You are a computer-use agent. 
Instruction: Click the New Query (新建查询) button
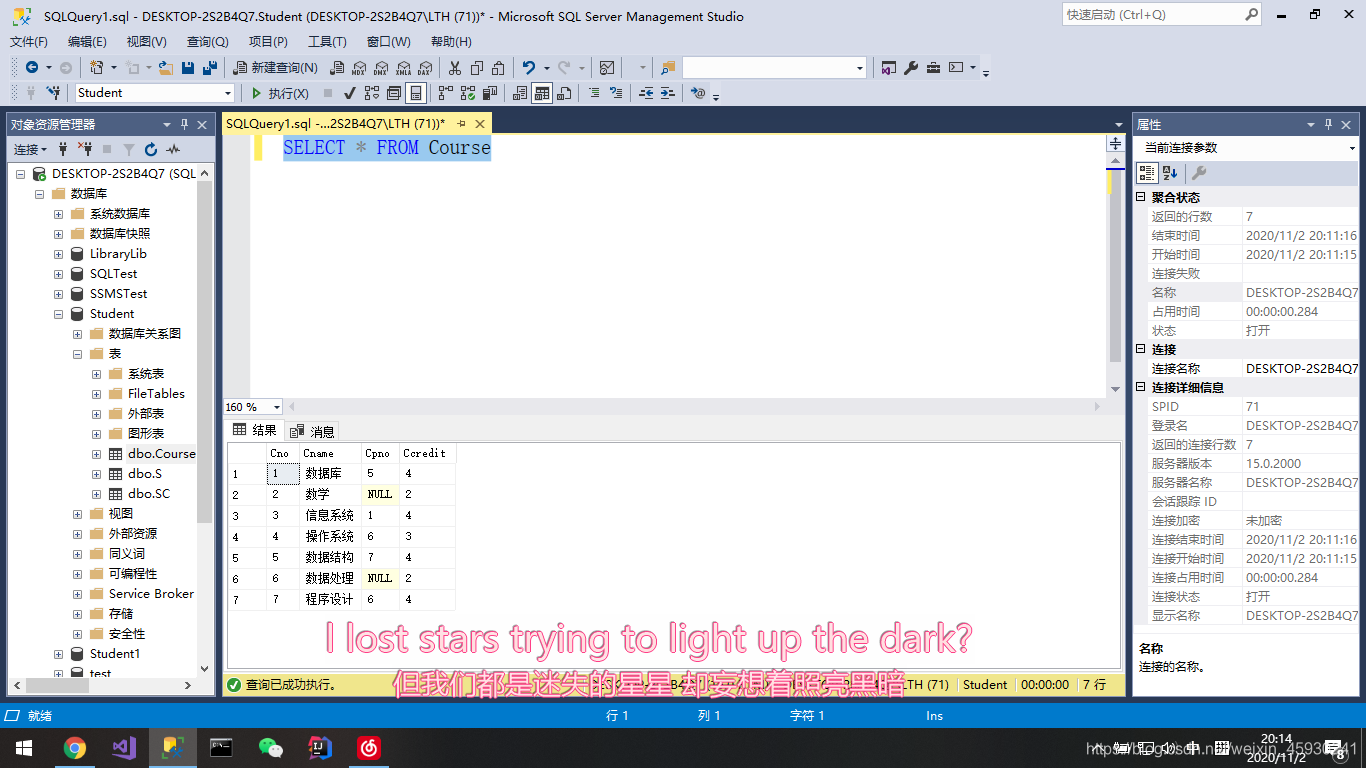tap(275, 68)
